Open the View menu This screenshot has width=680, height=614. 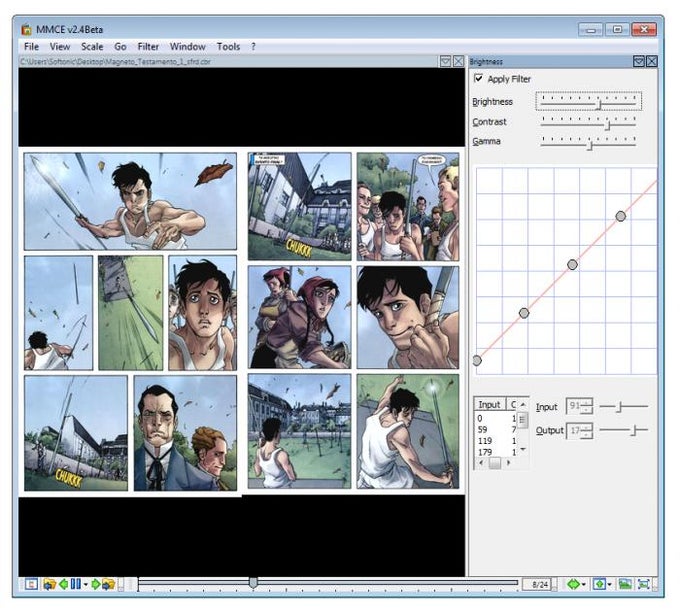[59, 46]
